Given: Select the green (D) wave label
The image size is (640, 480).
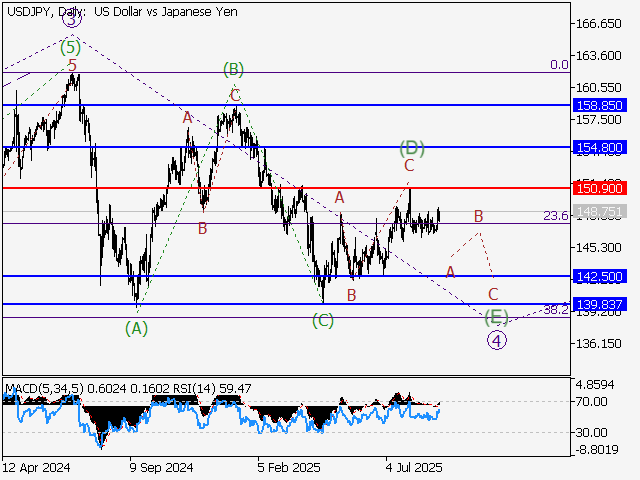Looking at the screenshot, I should (x=412, y=149).
